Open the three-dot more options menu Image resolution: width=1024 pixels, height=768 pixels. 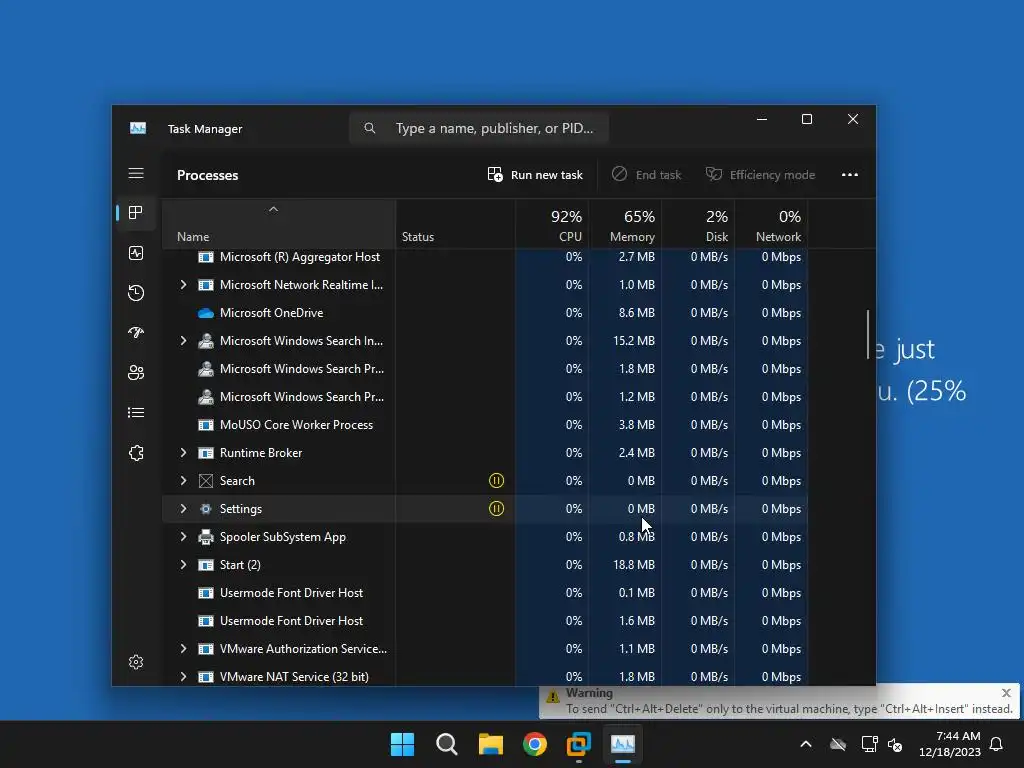(x=850, y=174)
